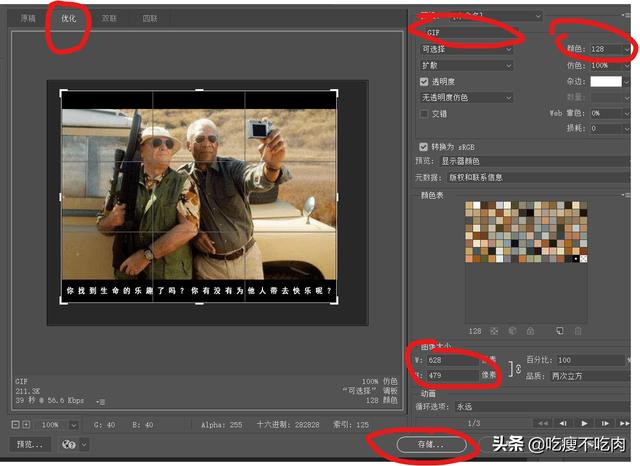Click the 十六进制: 282828 hex readout
640x466 pixels.
[288, 424]
